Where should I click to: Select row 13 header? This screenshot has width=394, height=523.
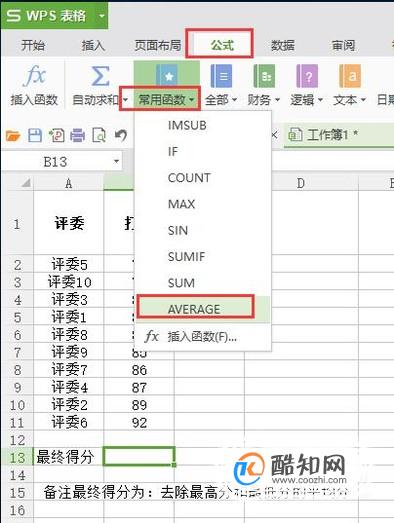tap(17, 457)
